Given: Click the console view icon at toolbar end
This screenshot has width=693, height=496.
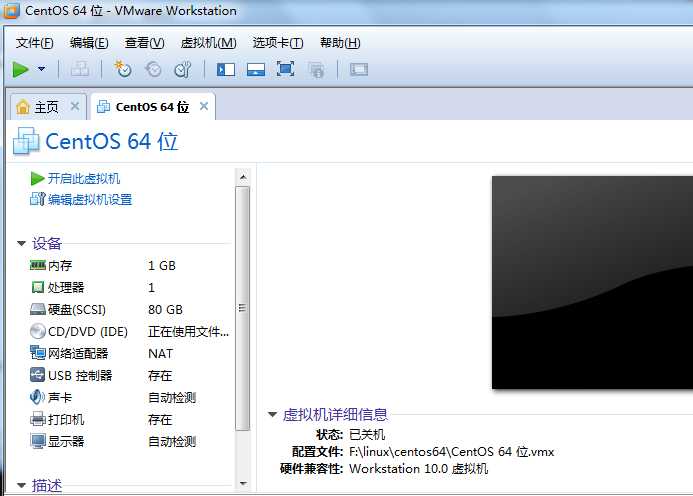Looking at the screenshot, I should click(359, 69).
